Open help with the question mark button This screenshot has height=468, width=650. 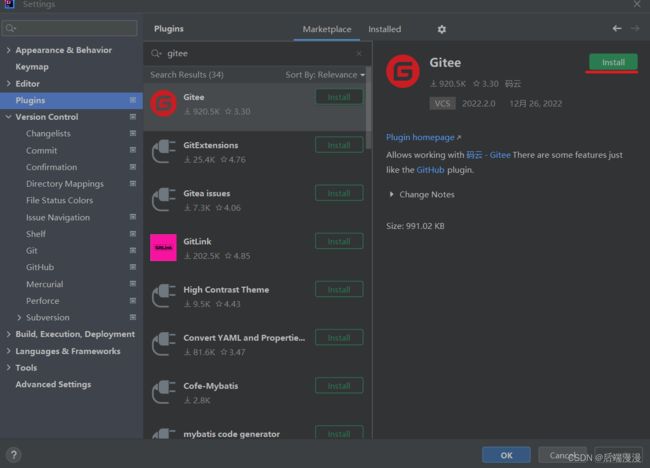point(14,455)
